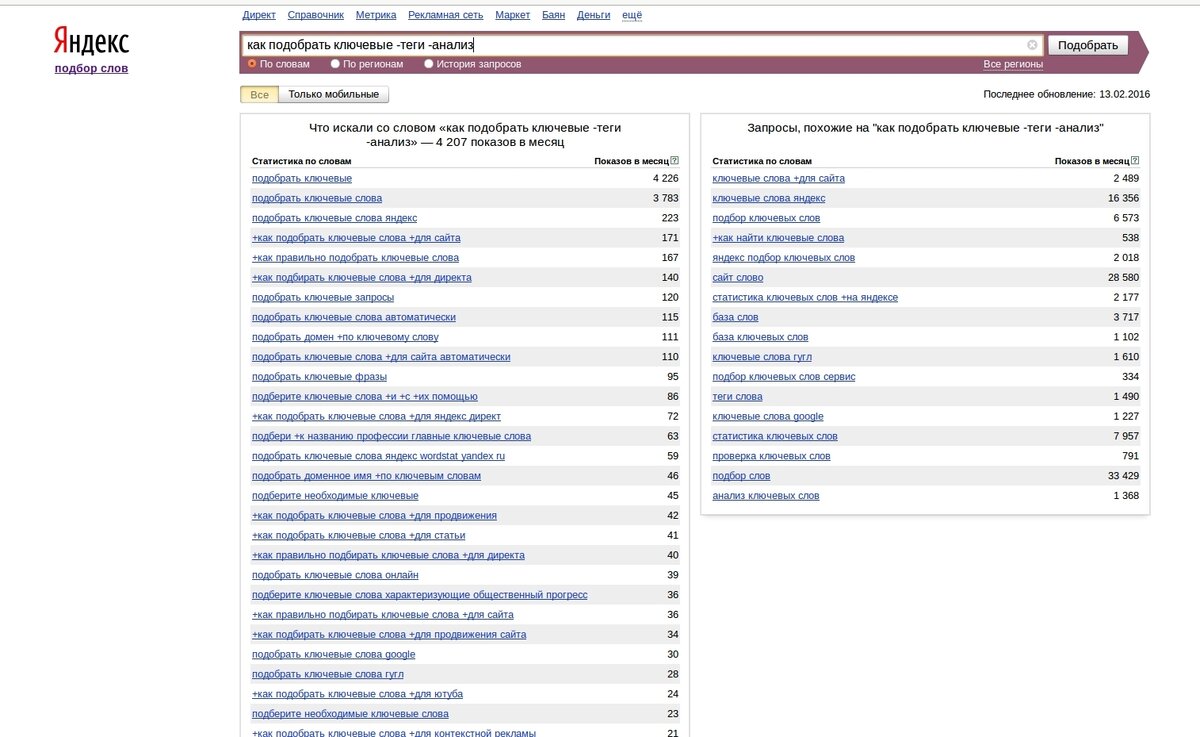This screenshot has width=1200, height=737.
Task: Click the '33 429' impressions value
Action: [x=1123, y=476]
